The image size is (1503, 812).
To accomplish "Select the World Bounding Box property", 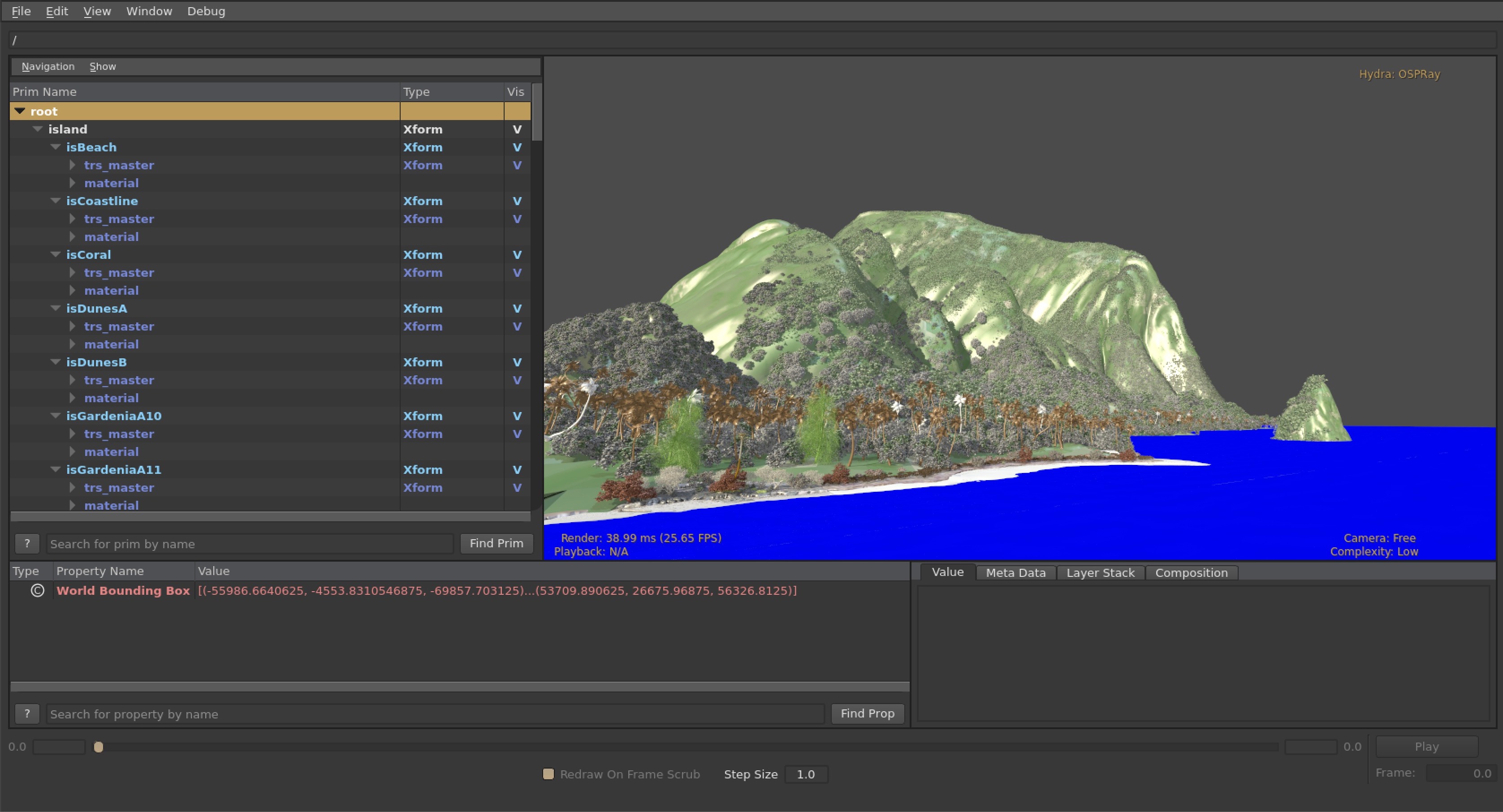I will (x=123, y=590).
